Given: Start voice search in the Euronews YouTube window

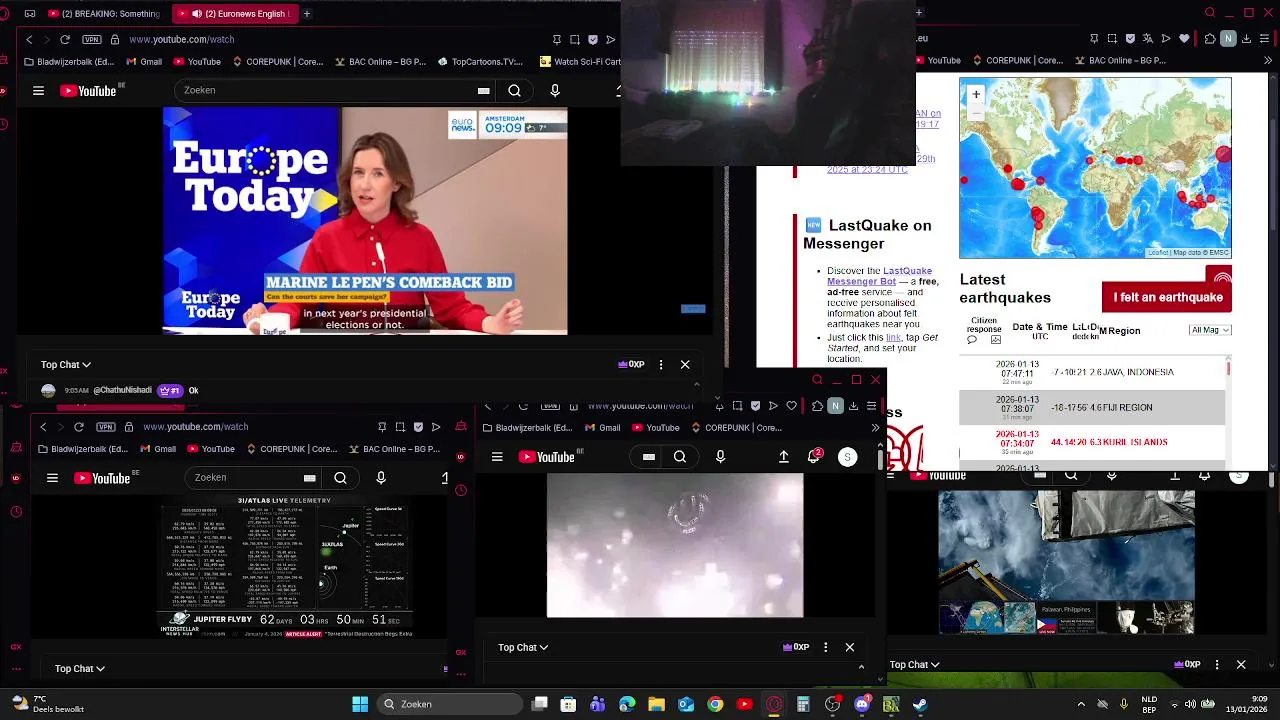Looking at the screenshot, I should click(555, 90).
